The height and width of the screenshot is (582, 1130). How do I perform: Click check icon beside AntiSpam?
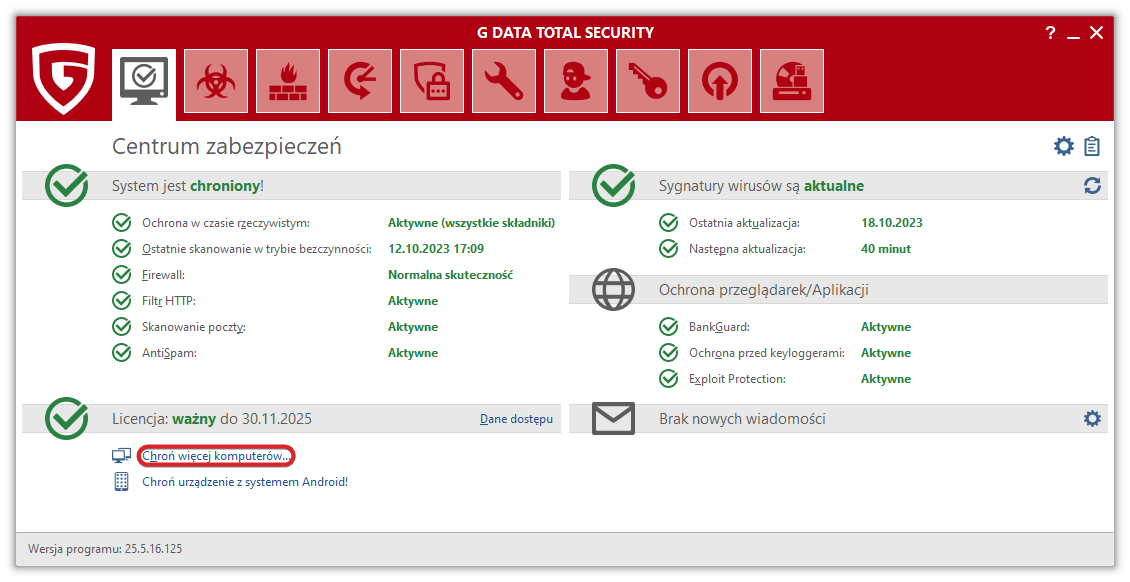coord(121,353)
